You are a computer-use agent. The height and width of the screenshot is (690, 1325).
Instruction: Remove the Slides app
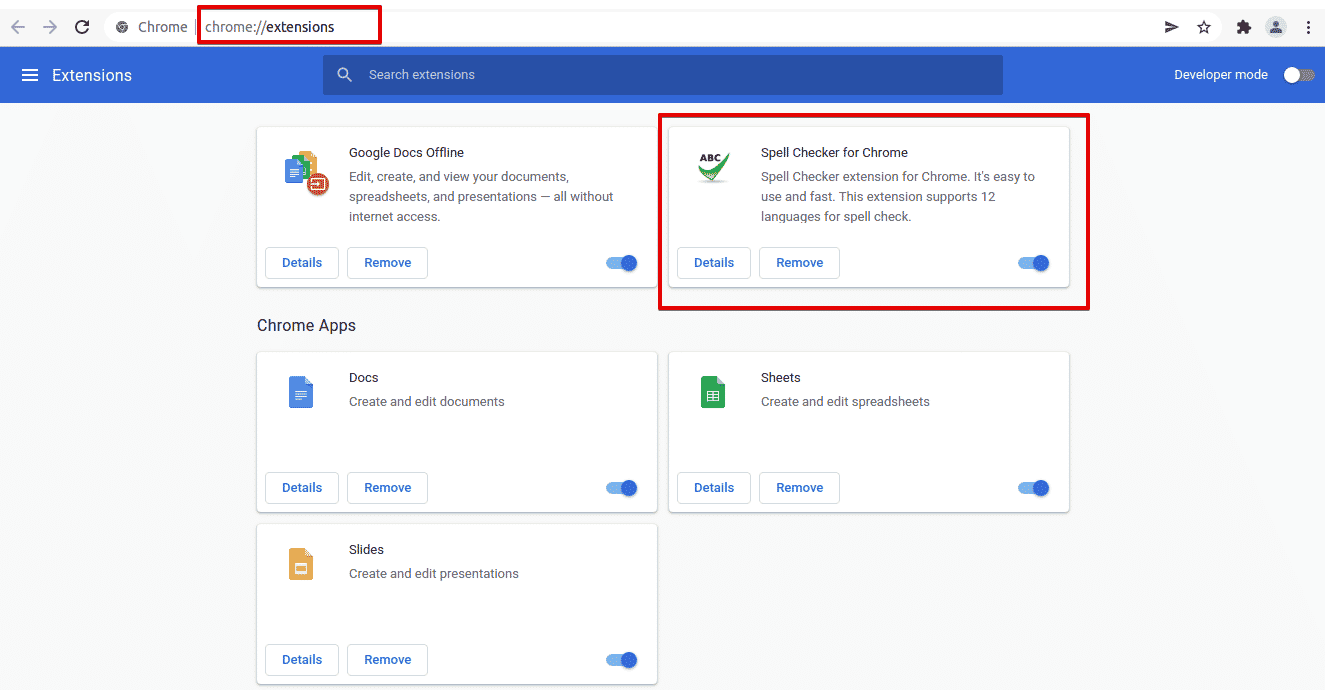tap(387, 660)
